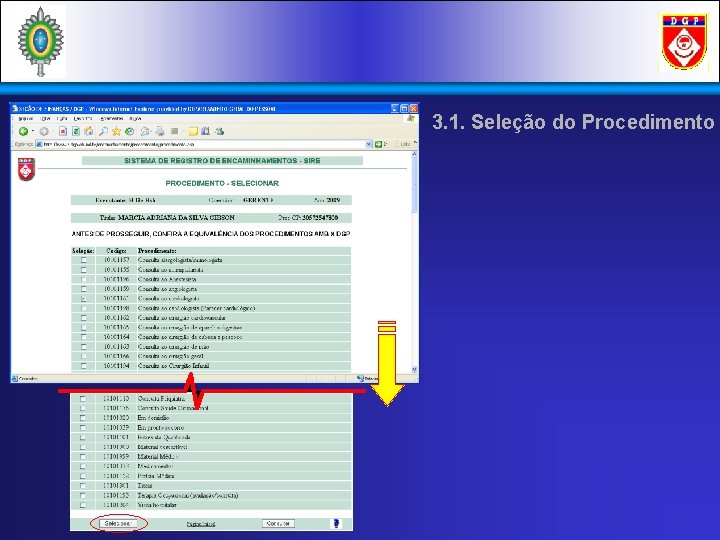Check the Terapia Ocupacional checkbox
The image size is (720, 540).
point(83,495)
